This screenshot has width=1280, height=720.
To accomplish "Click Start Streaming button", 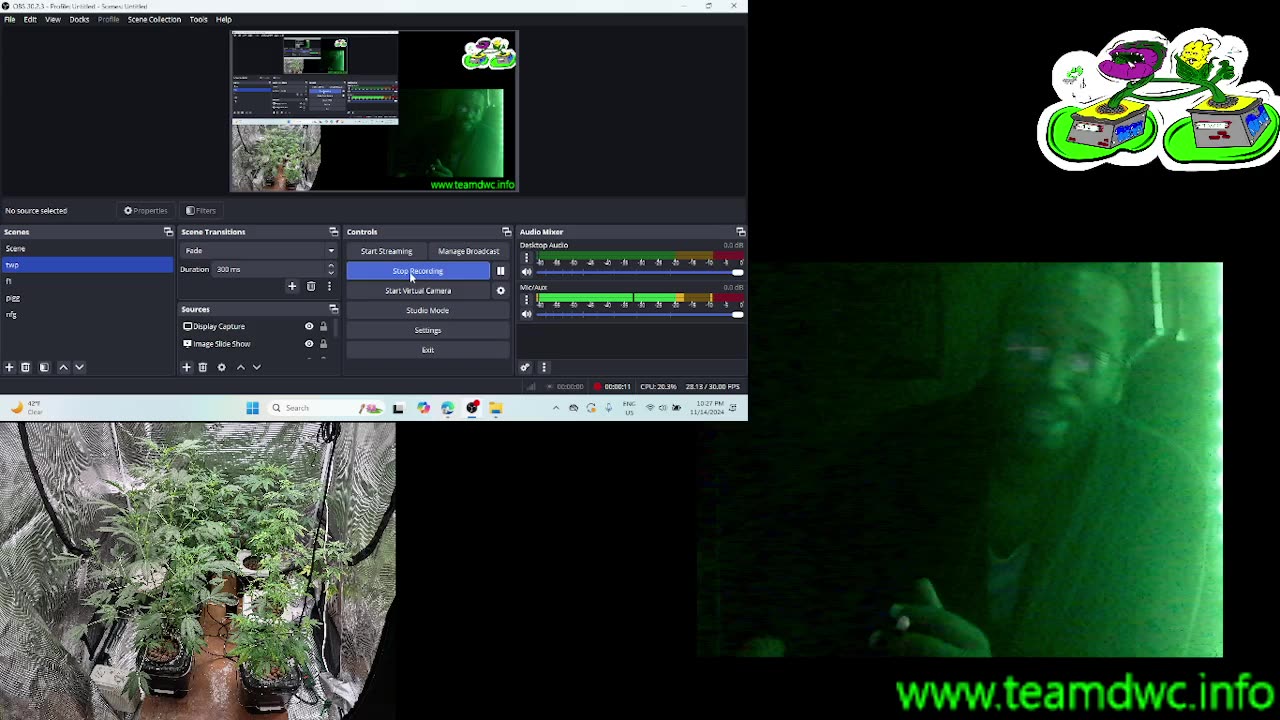I will coord(386,251).
